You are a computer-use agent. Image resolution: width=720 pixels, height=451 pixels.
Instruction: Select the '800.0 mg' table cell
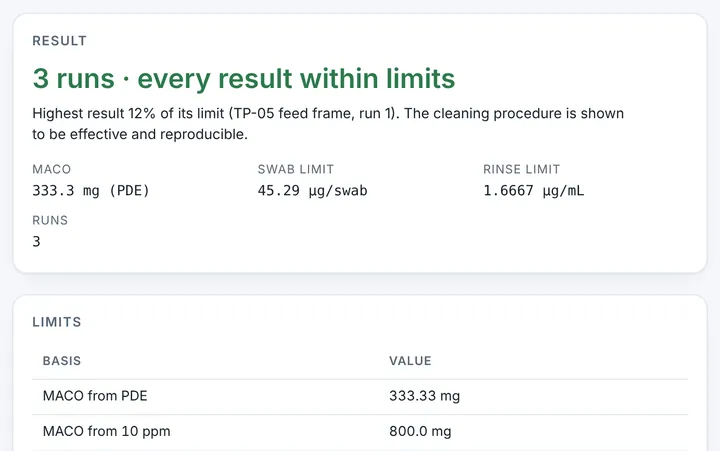pyautogui.click(x=420, y=431)
